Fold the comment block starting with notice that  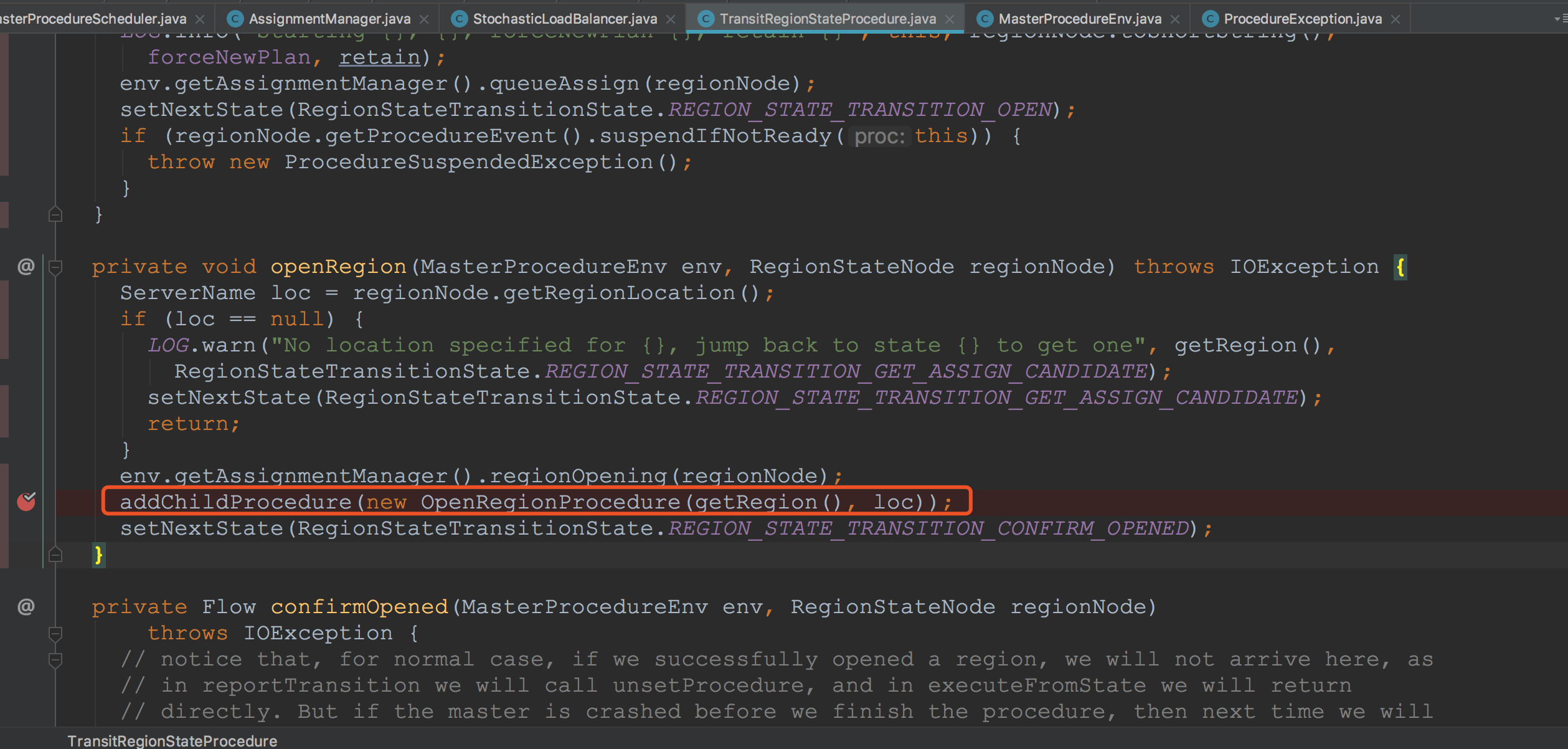coord(55,660)
